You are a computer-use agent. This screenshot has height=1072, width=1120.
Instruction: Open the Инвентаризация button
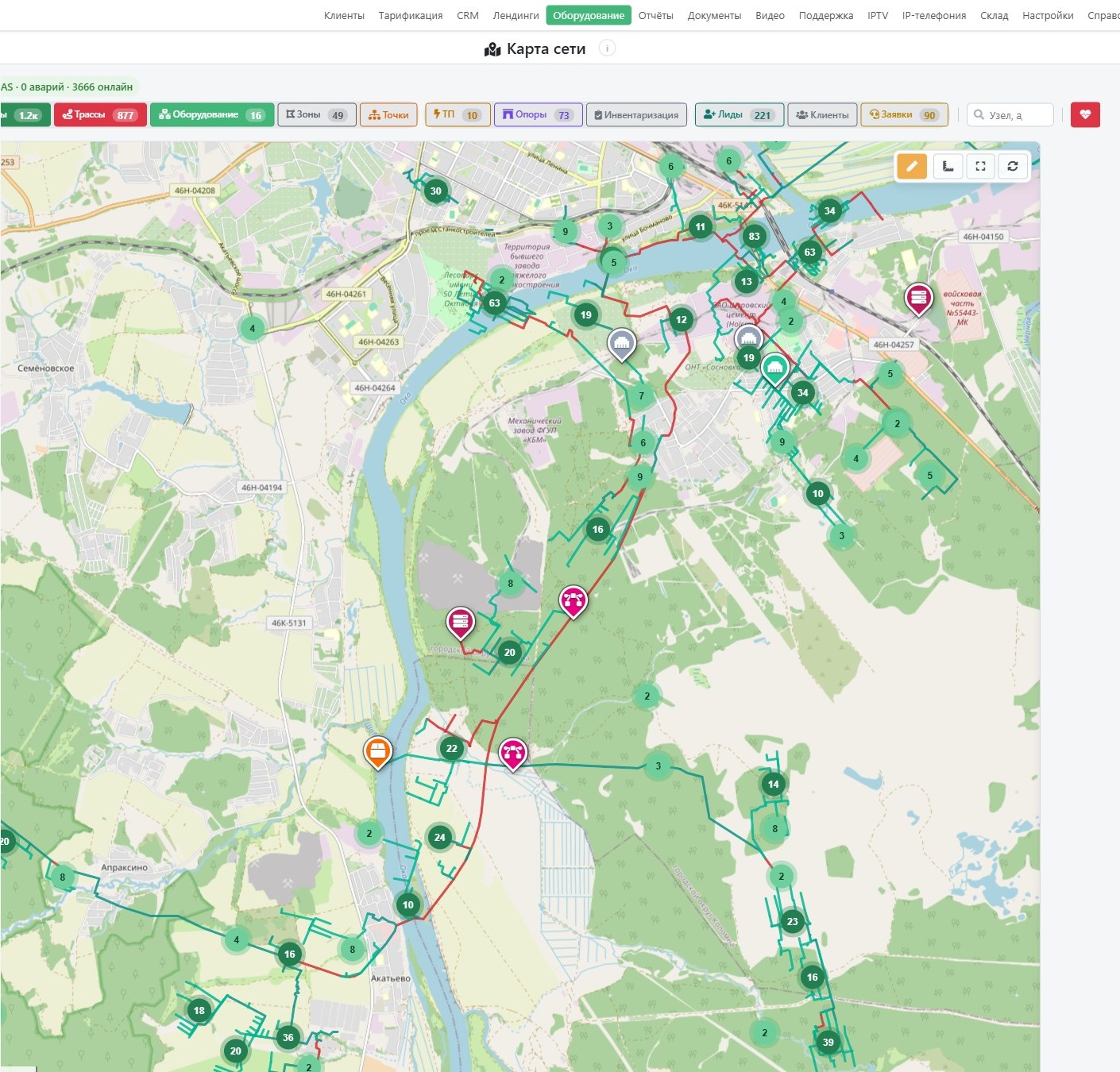point(637,114)
